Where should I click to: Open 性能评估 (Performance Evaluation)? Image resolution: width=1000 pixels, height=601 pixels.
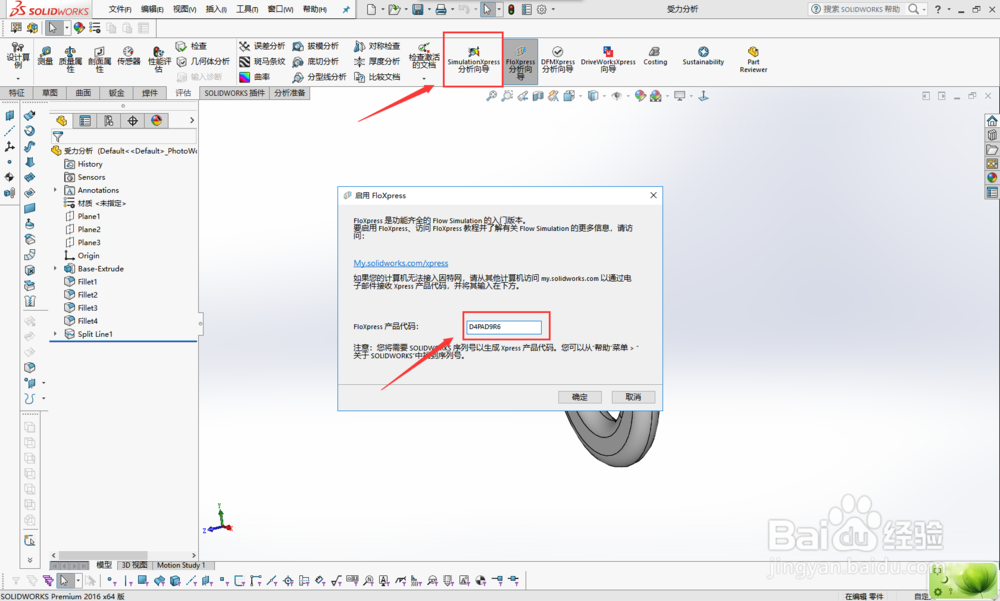click(159, 59)
